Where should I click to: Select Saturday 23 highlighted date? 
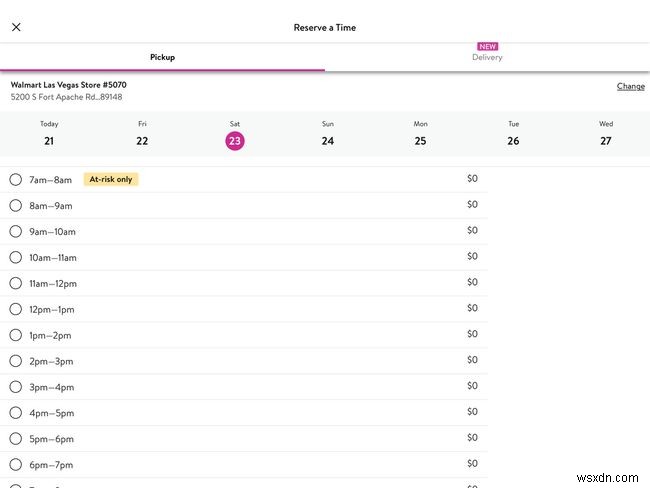[x=235, y=140]
